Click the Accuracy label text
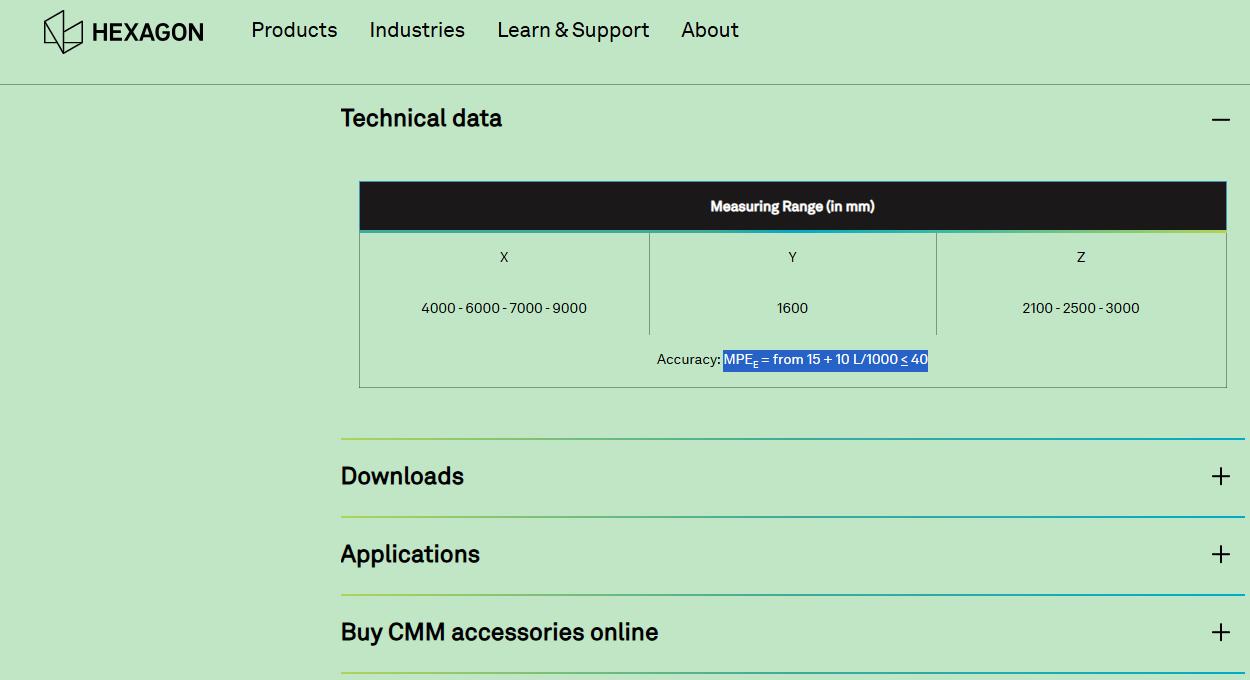The image size is (1250, 680). click(688, 360)
